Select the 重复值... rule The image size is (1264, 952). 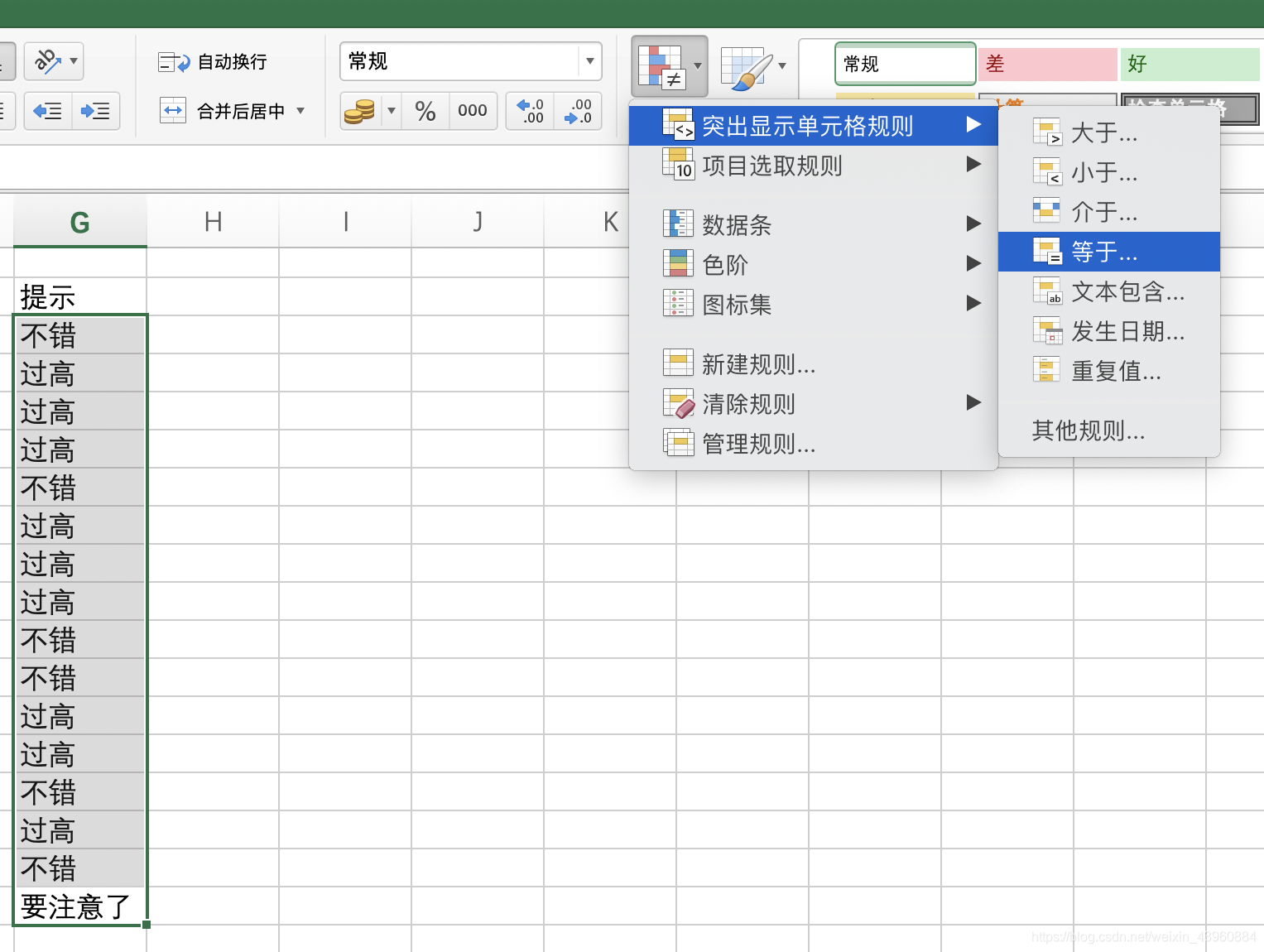coord(1108,371)
